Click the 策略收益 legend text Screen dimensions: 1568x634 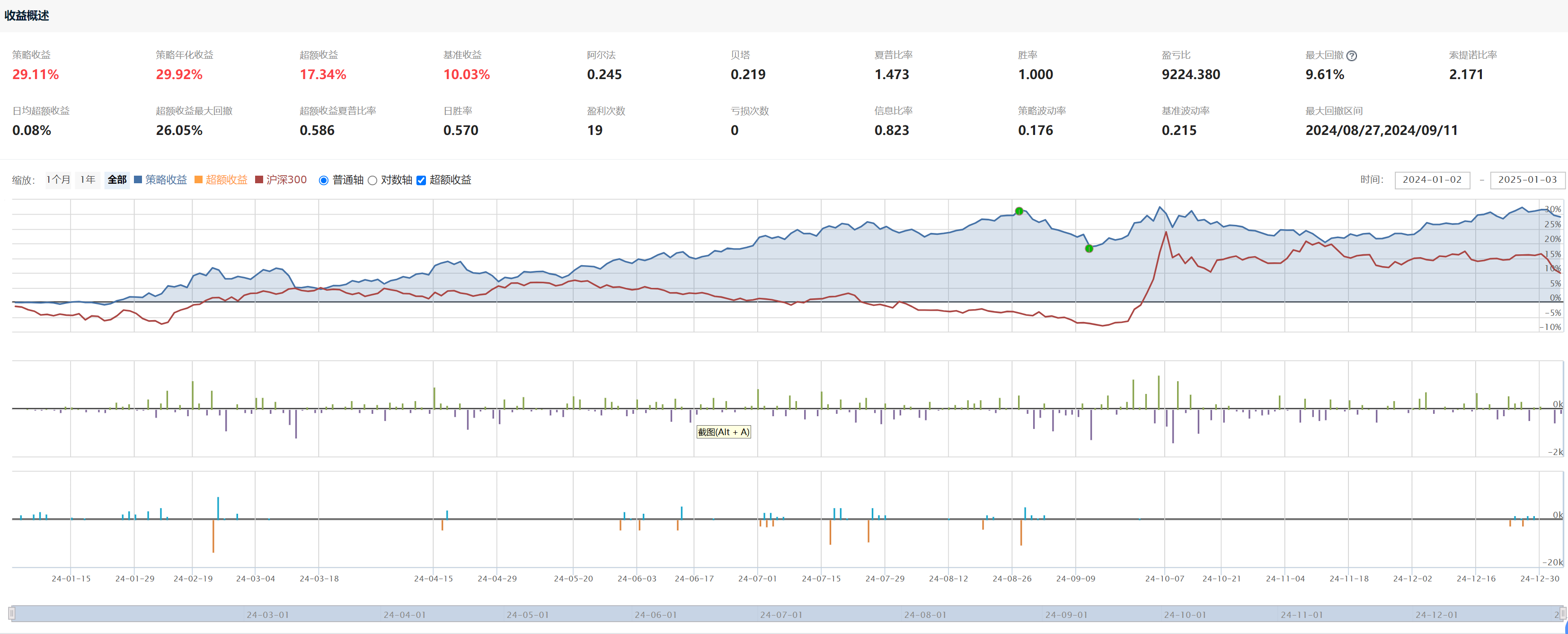coord(166,179)
